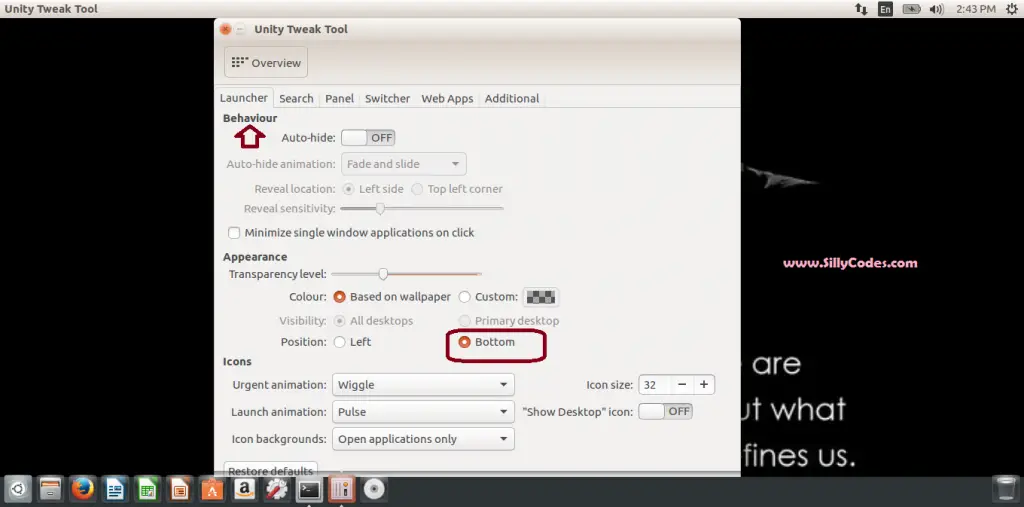Select the Custom colour radio button
The image size is (1024, 507).
click(x=464, y=297)
